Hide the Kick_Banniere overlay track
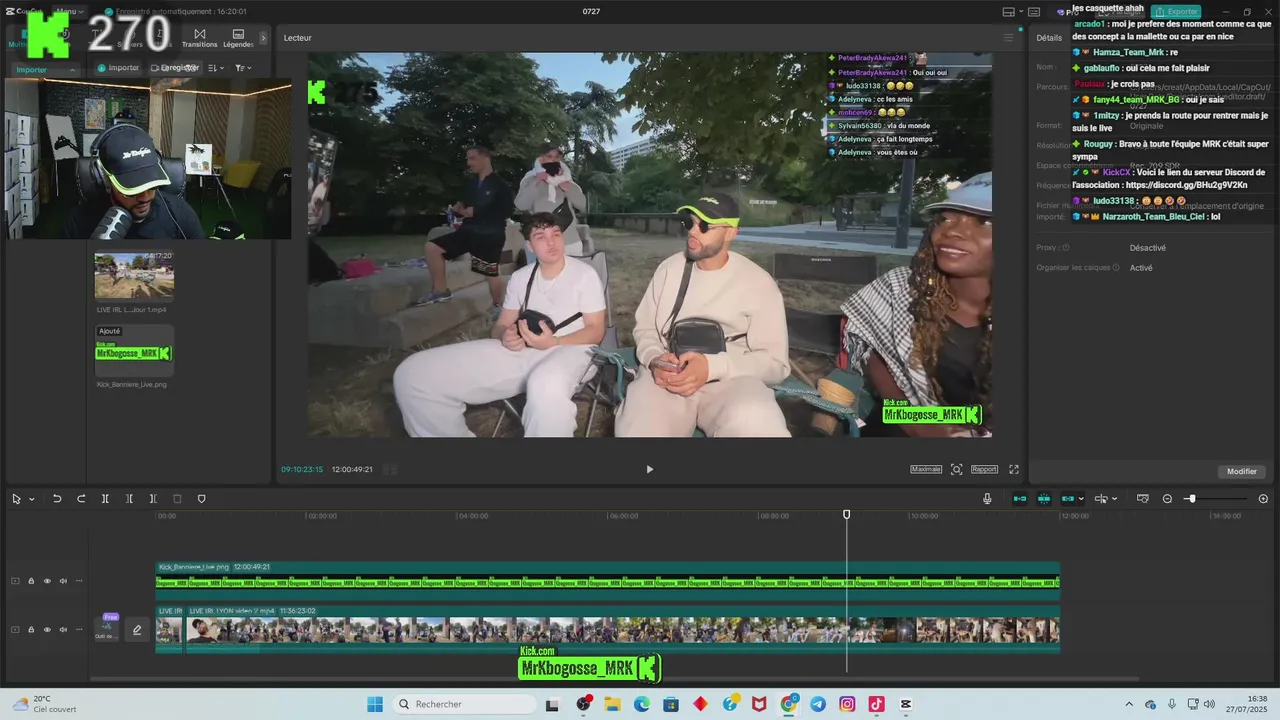 point(47,581)
